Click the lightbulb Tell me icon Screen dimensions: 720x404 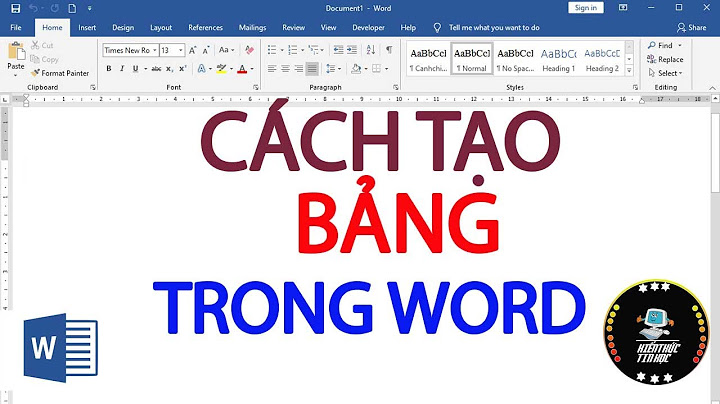click(437, 28)
